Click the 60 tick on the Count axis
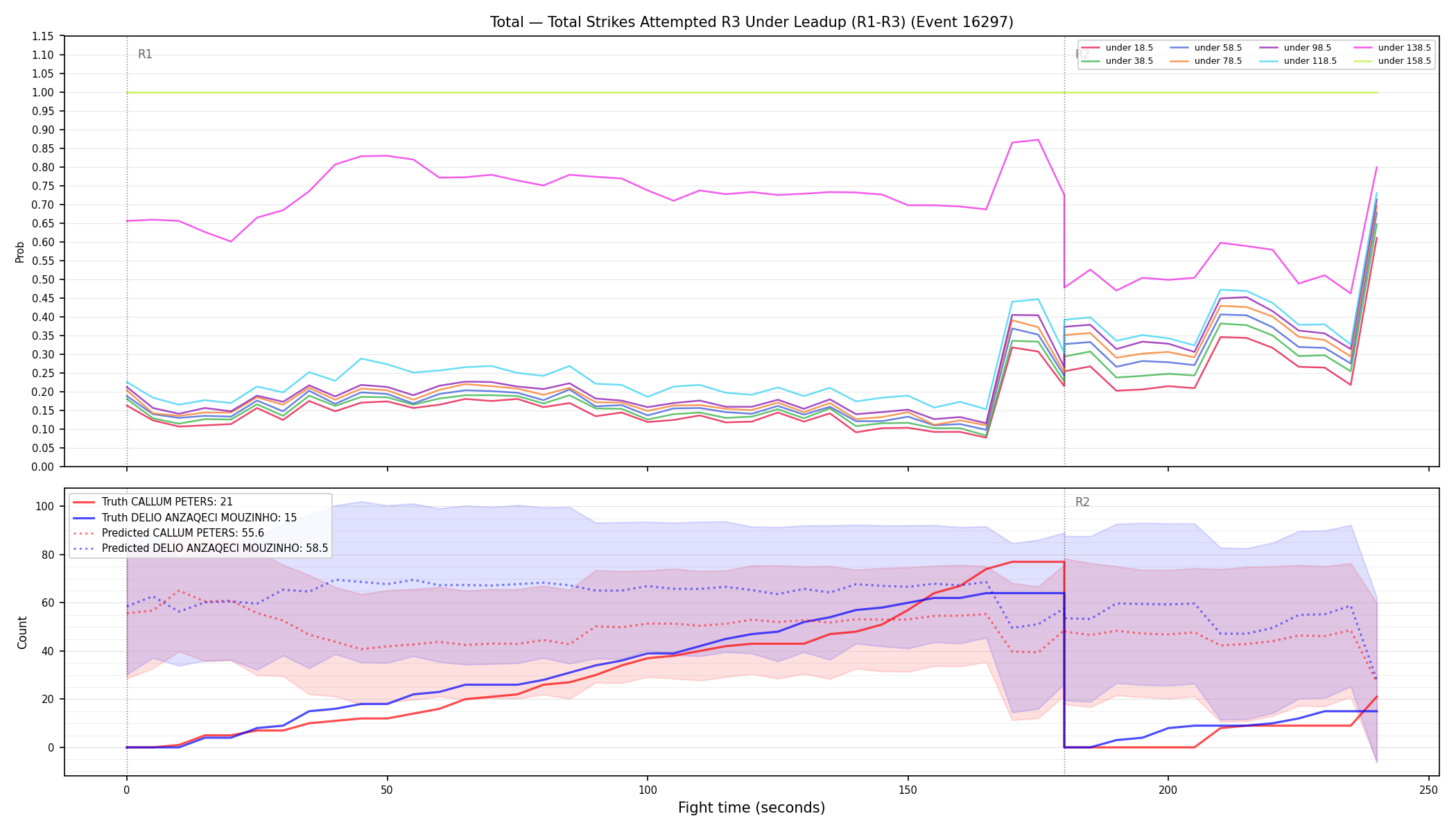Image resolution: width=1456 pixels, height=832 pixels. (x=48, y=603)
